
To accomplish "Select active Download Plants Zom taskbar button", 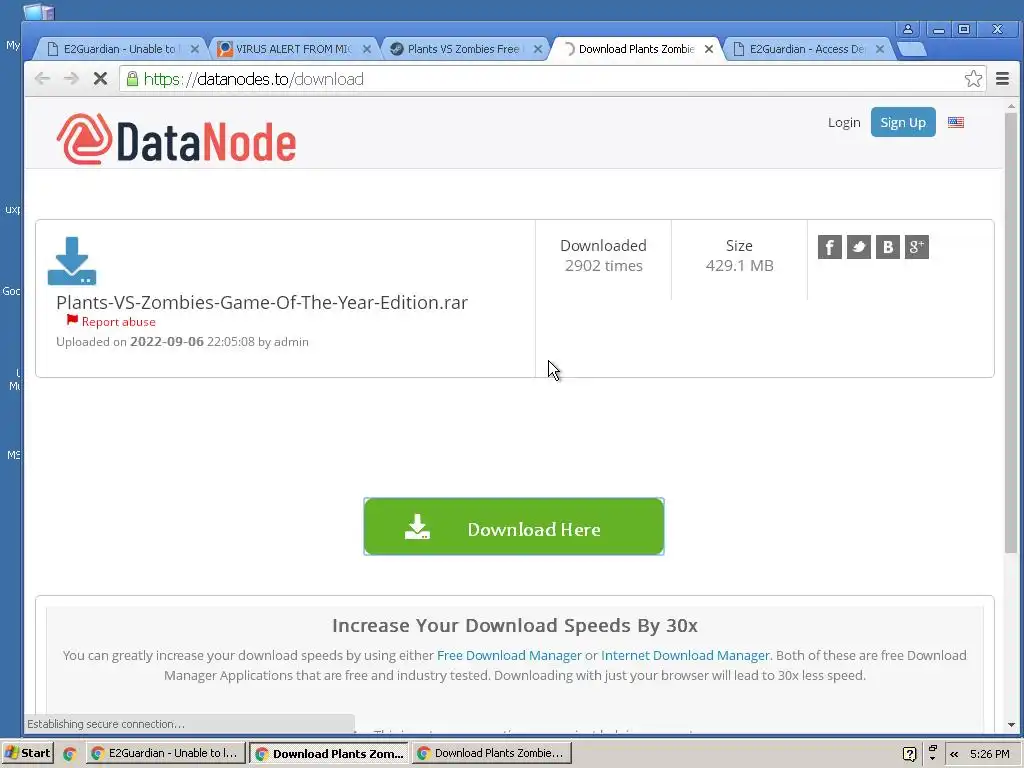I will [x=330, y=753].
